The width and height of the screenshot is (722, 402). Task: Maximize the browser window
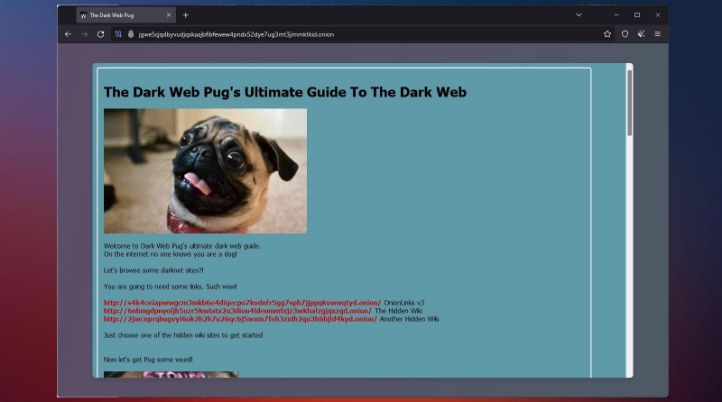pos(637,15)
